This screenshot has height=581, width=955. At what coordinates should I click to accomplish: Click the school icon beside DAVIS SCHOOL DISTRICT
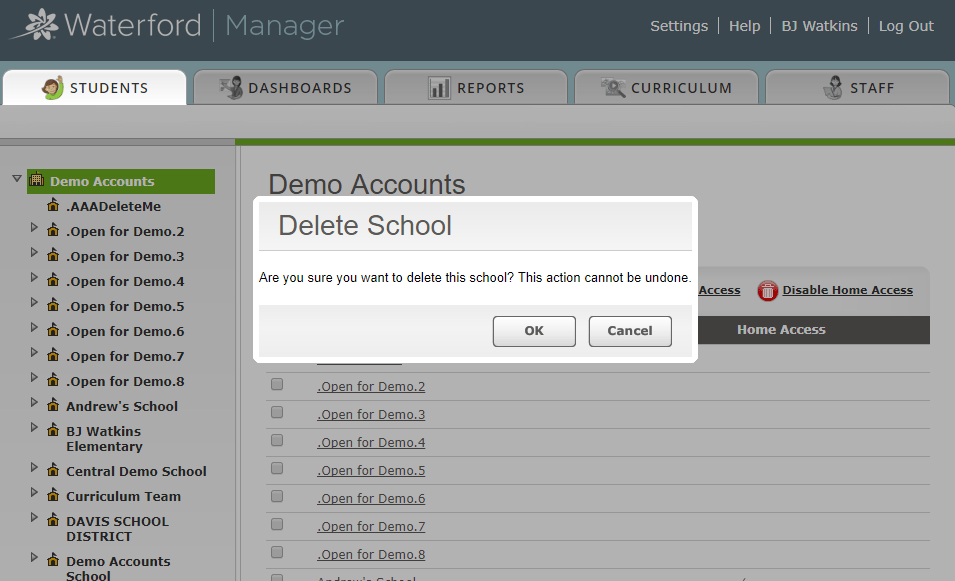[x=54, y=519]
